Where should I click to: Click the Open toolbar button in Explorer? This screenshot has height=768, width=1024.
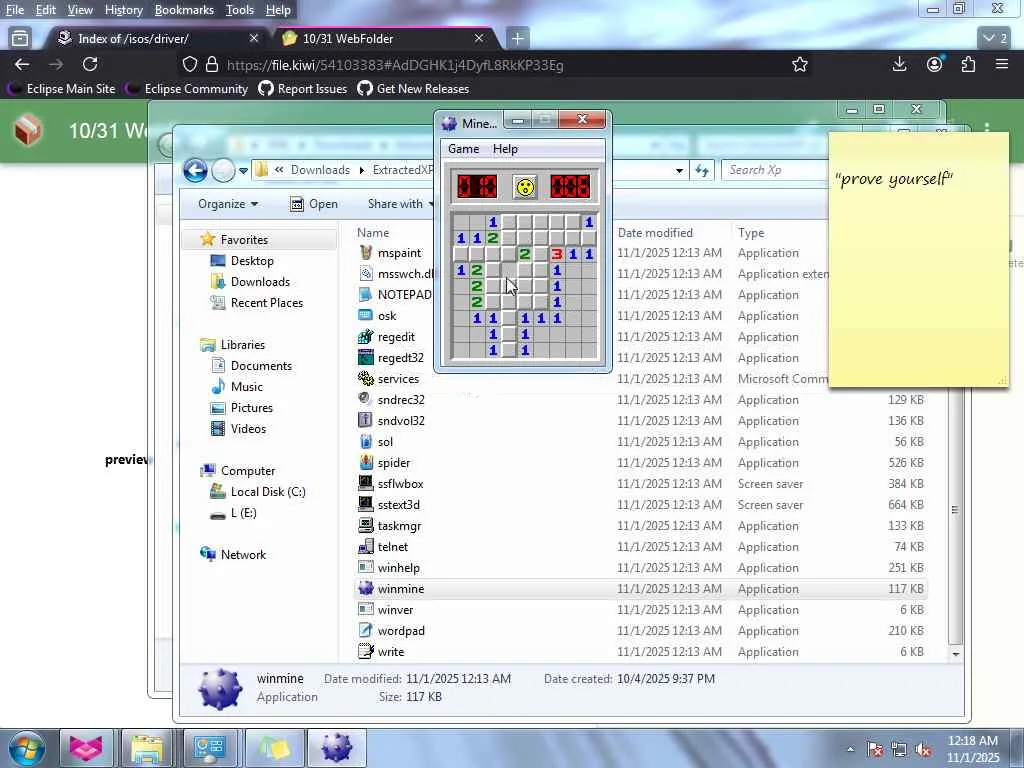(x=314, y=204)
